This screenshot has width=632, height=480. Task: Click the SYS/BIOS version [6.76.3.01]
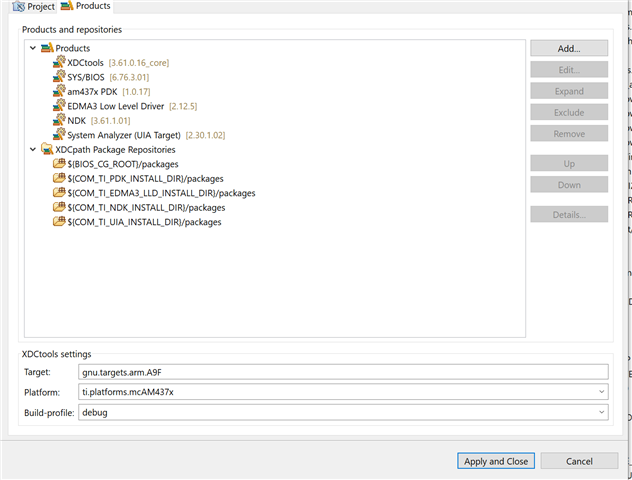[129, 77]
